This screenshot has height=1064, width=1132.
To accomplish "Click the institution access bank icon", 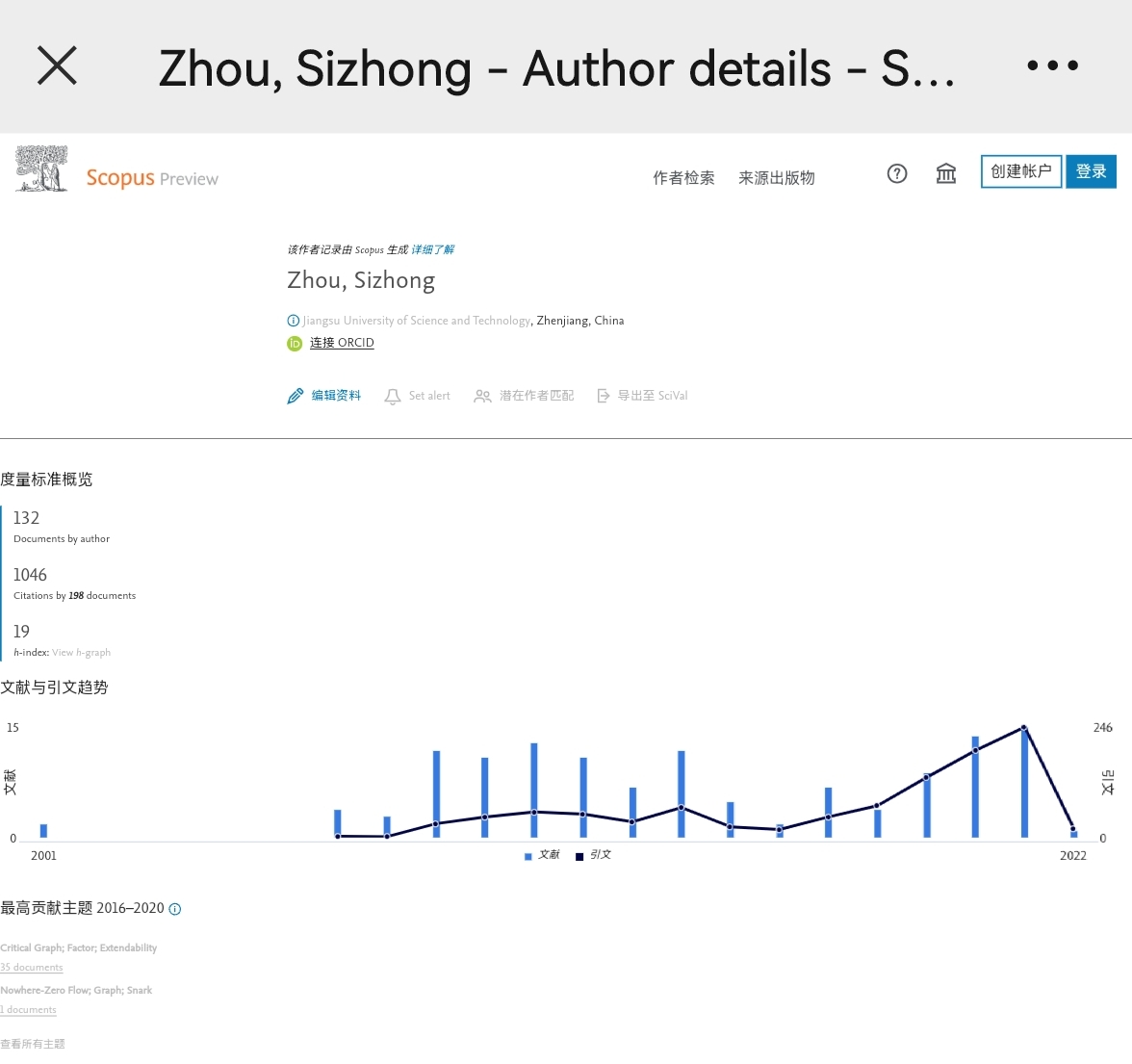I will point(945,173).
